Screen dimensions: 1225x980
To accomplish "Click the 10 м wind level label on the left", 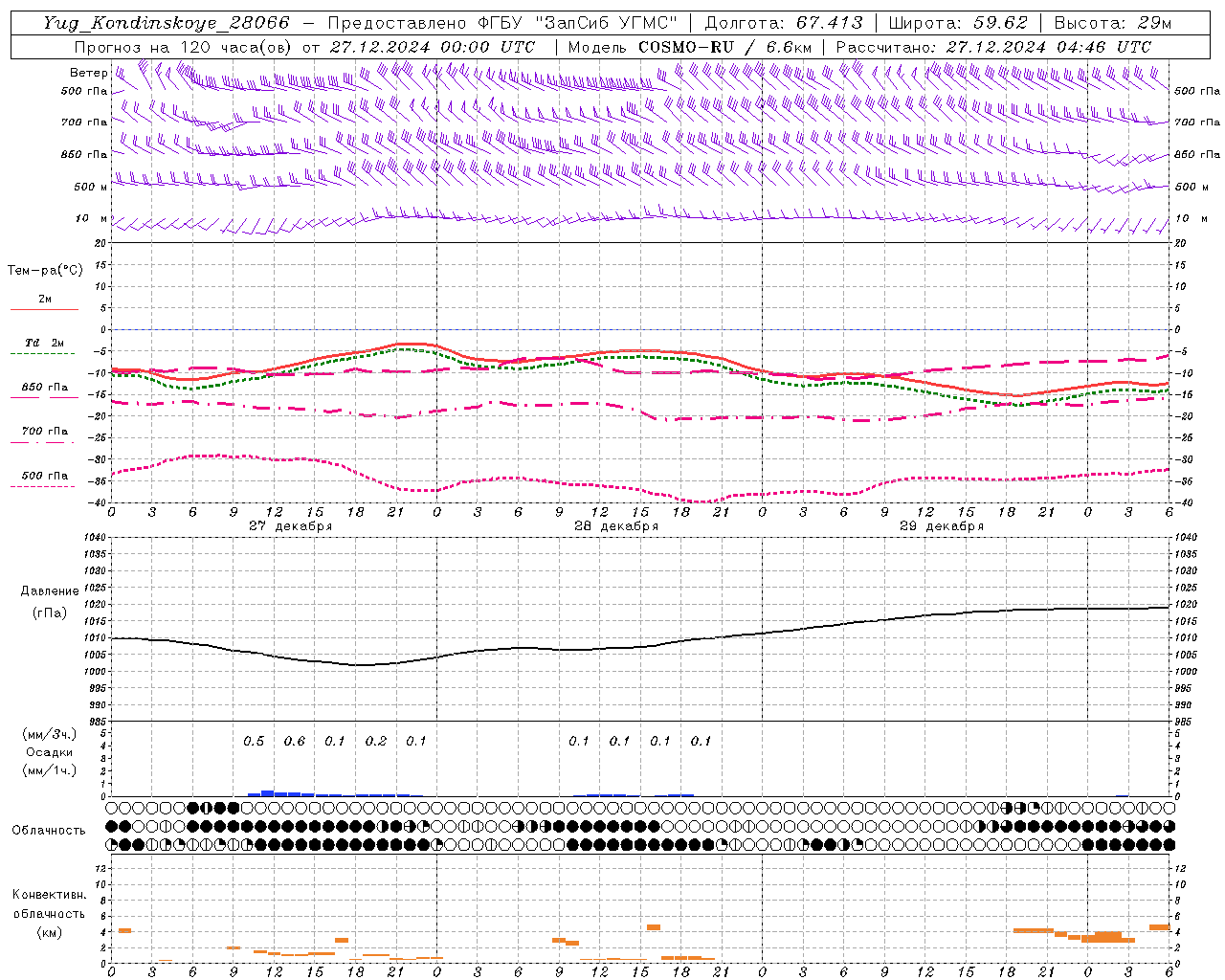I will pos(91,218).
